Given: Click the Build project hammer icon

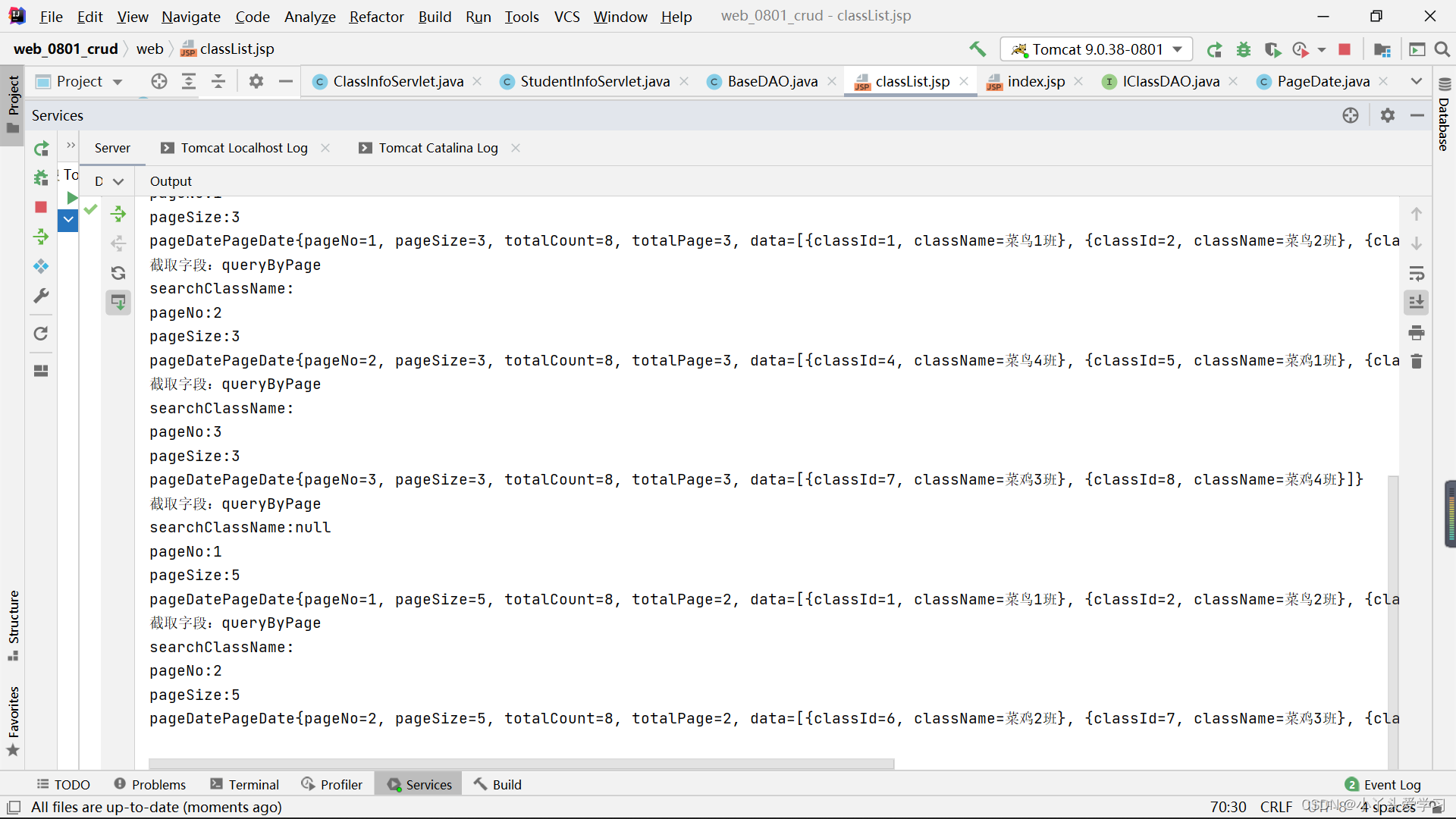Looking at the screenshot, I should (x=977, y=49).
